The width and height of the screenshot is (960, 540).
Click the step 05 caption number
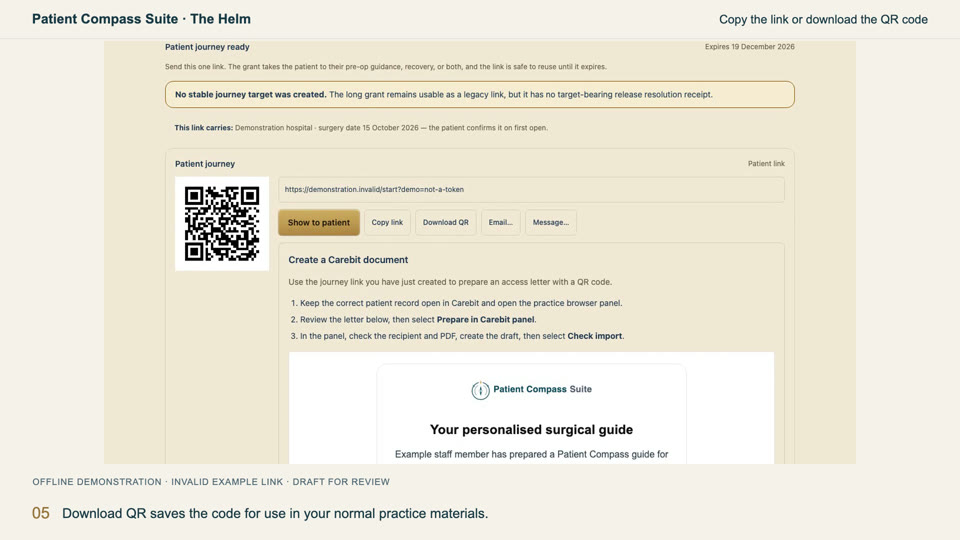click(40, 513)
